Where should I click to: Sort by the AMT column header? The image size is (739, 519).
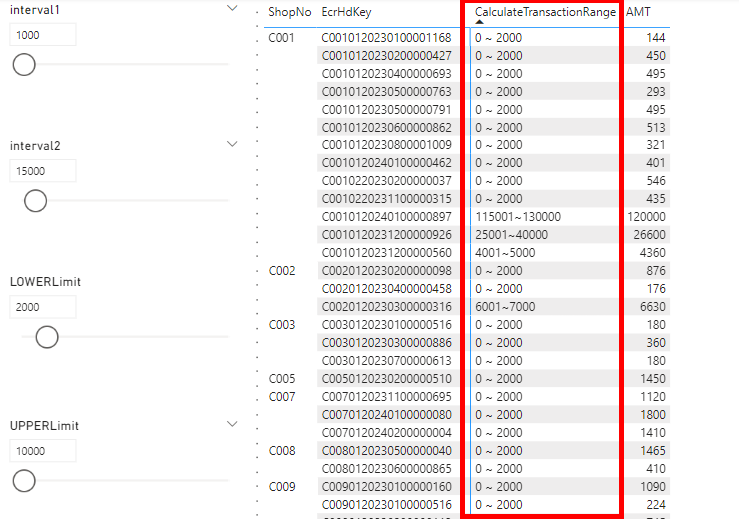638,12
